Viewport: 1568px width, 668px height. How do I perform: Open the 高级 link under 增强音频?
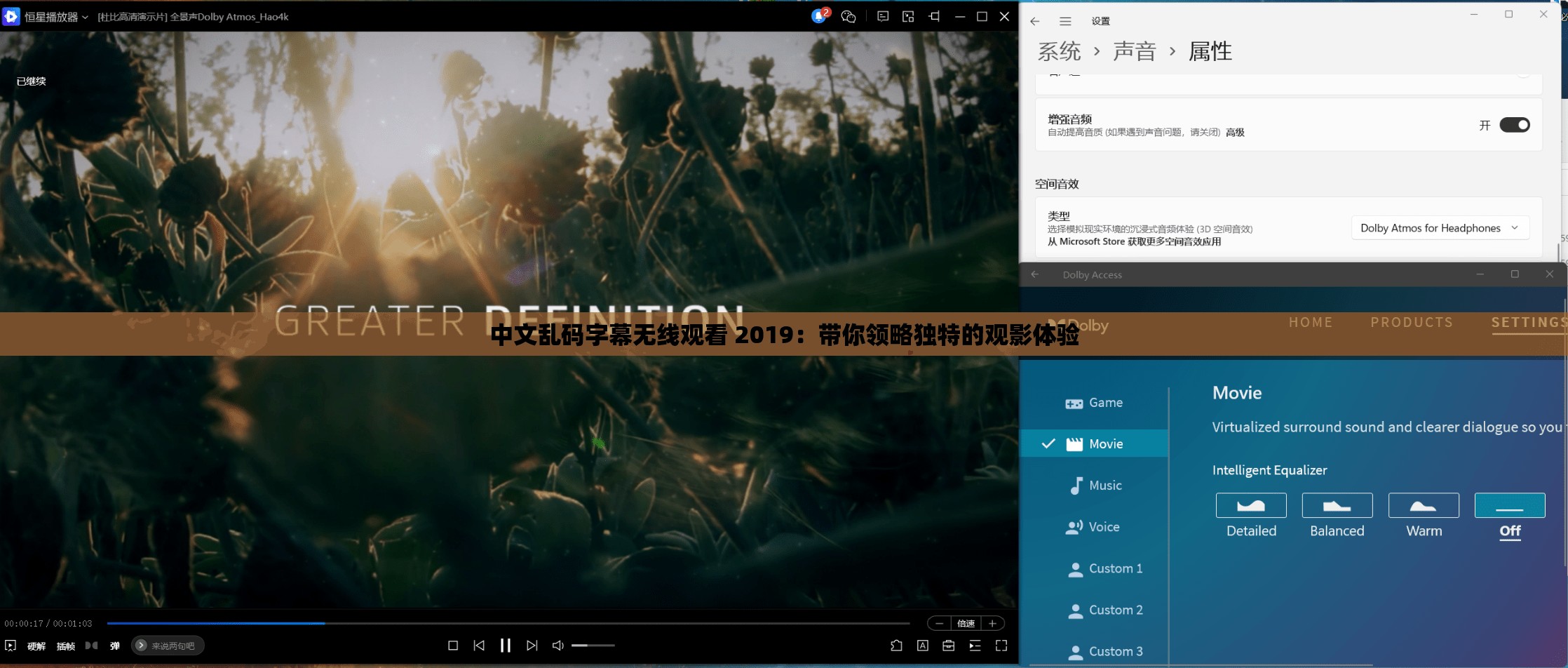[1235, 132]
